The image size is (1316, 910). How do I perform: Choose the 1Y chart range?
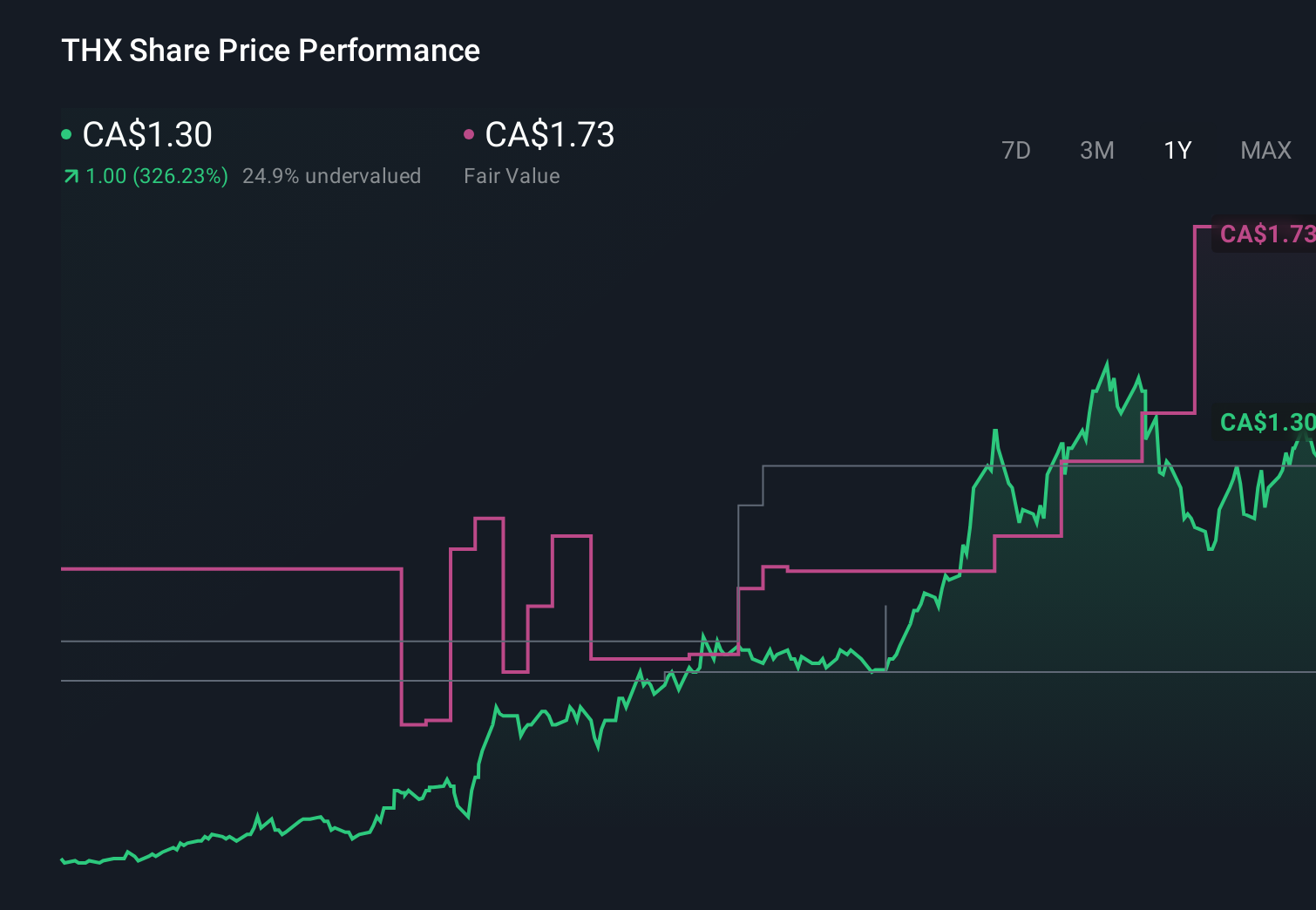(1177, 151)
